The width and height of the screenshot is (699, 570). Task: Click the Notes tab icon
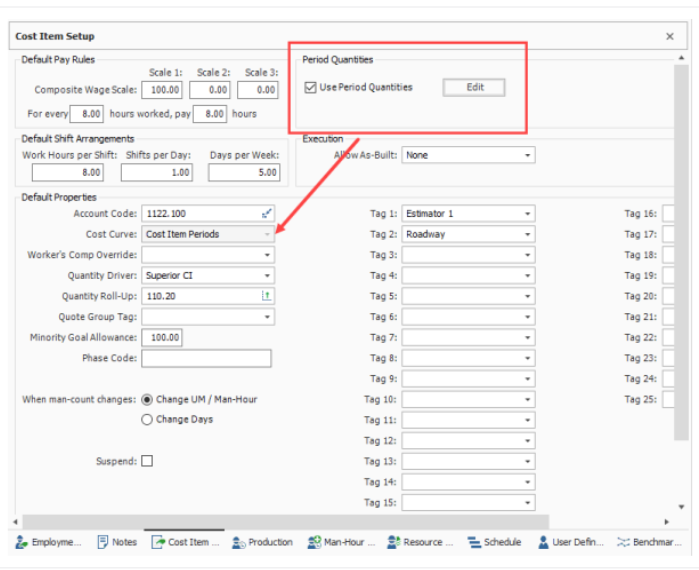tap(103, 542)
